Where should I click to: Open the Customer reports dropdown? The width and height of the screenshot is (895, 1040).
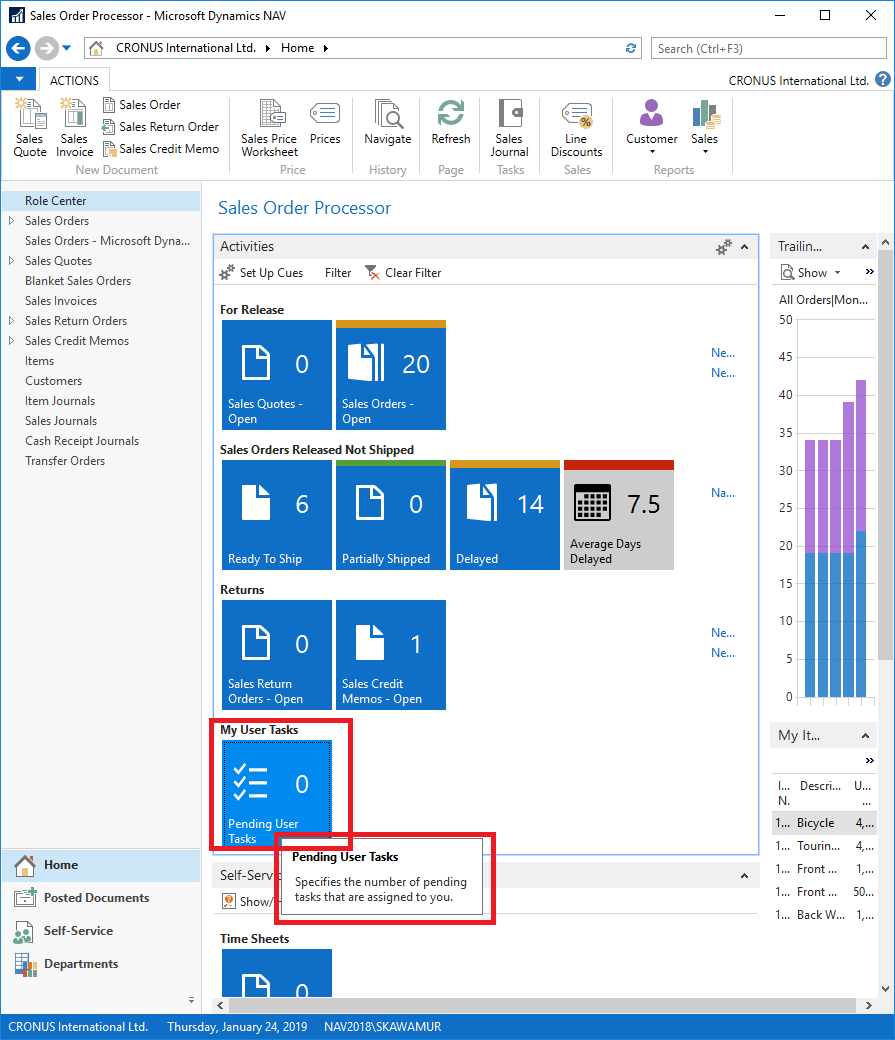click(x=652, y=127)
